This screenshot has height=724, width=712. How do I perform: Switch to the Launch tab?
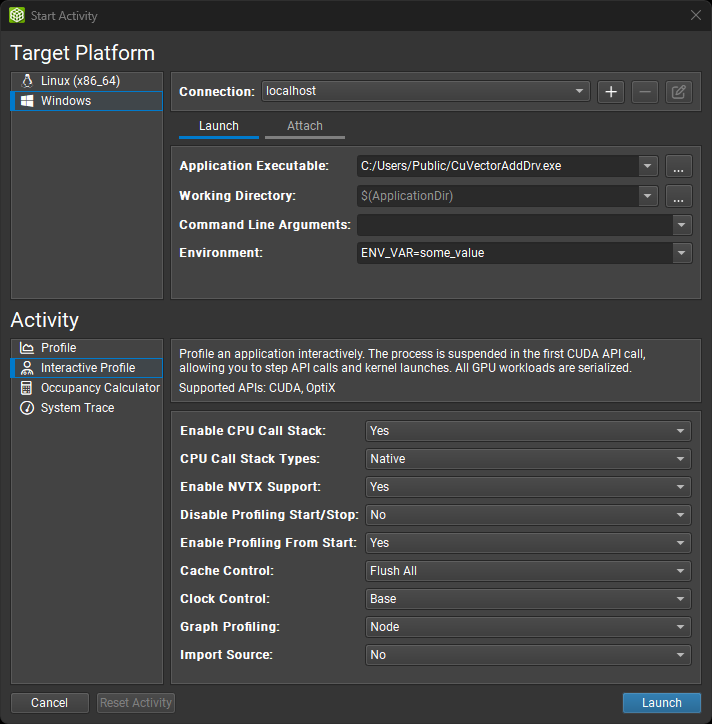[x=219, y=126]
